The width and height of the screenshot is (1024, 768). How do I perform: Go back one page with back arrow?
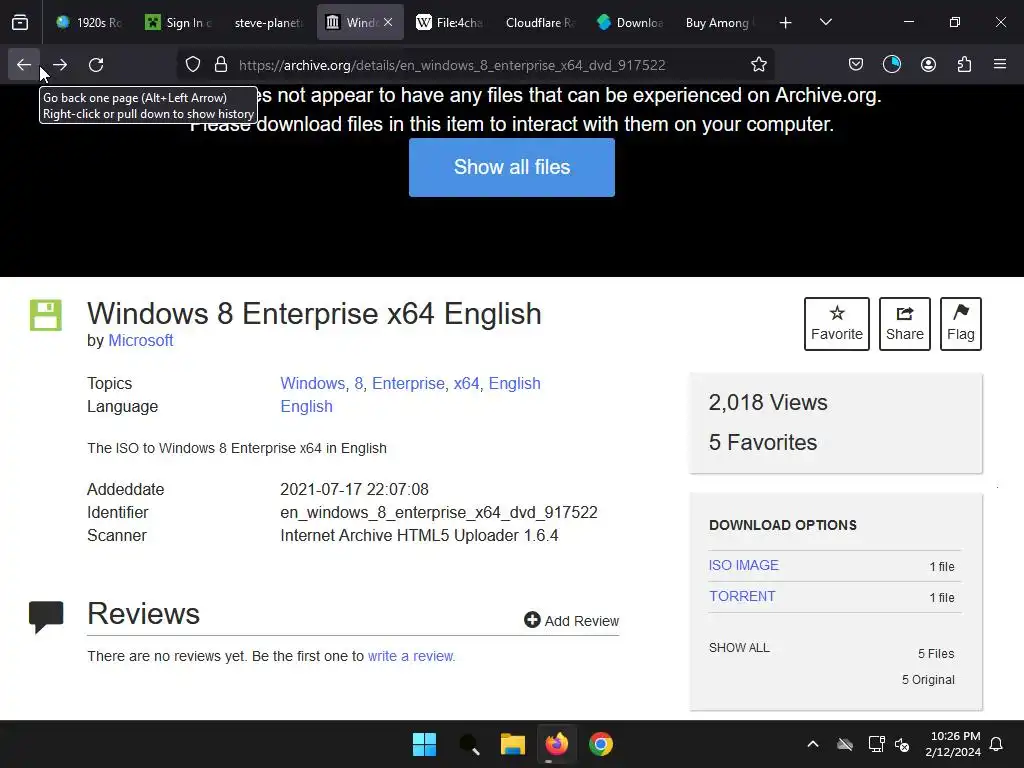(x=24, y=65)
